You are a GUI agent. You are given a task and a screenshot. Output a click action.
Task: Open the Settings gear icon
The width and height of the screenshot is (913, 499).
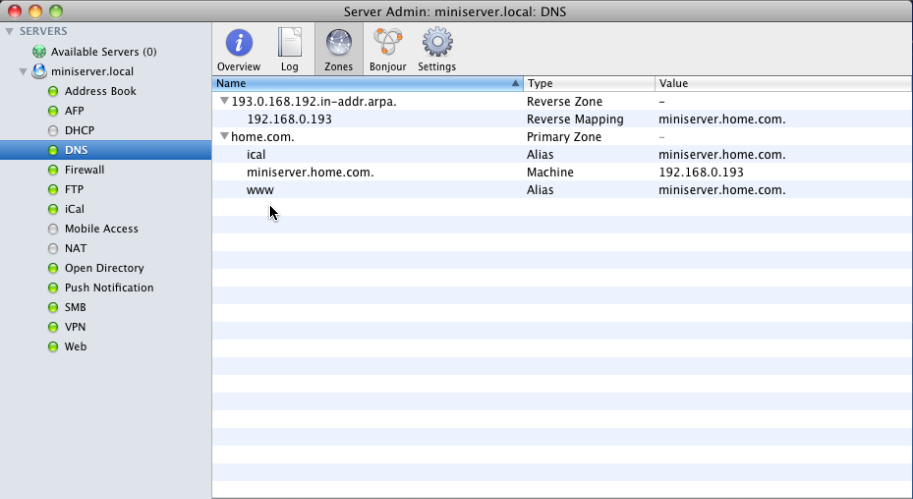pos(437,43)
